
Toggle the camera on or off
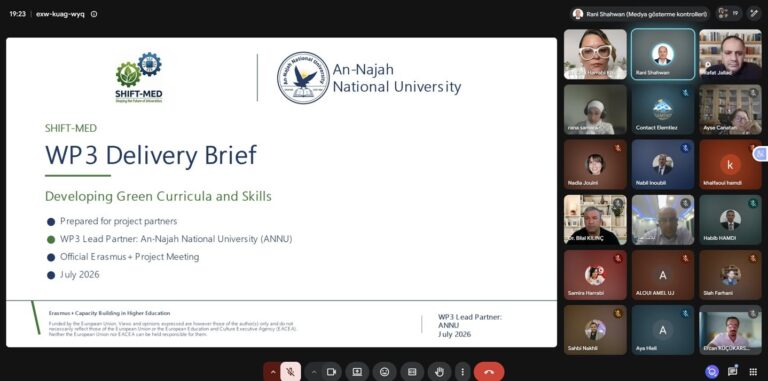(331, 372)
